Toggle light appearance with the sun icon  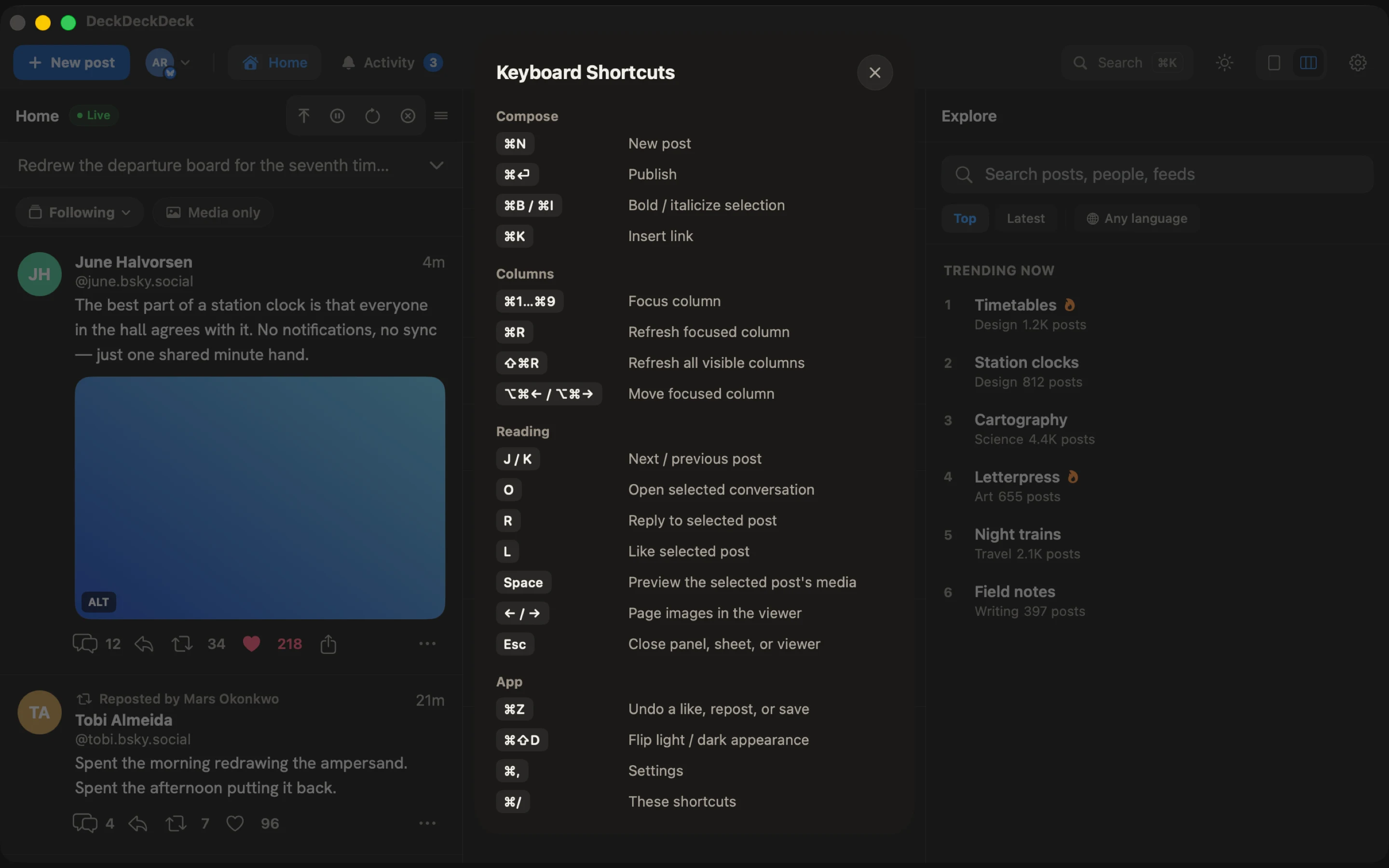coord(1224,63)
